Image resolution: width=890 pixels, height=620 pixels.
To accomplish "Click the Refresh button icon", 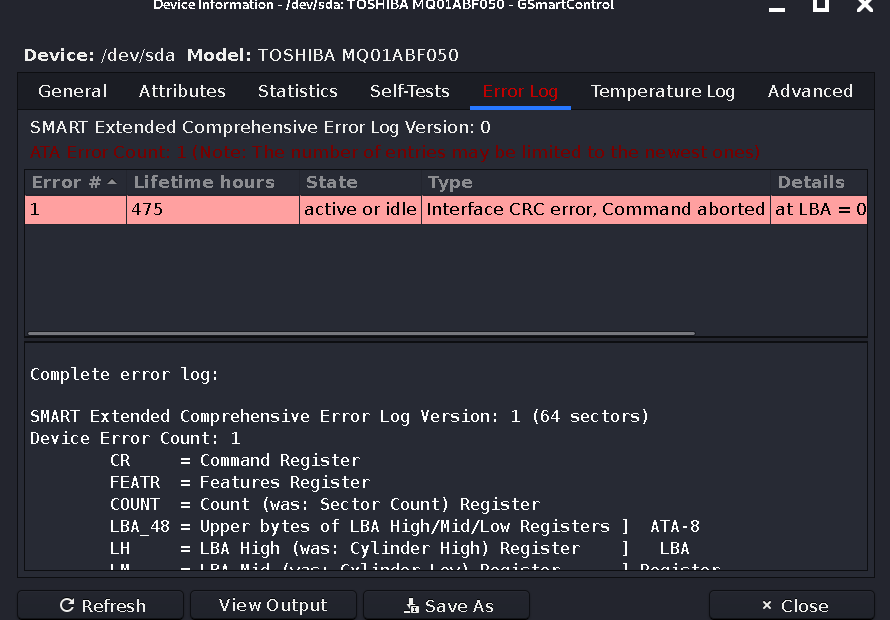I will coord(68,606).
